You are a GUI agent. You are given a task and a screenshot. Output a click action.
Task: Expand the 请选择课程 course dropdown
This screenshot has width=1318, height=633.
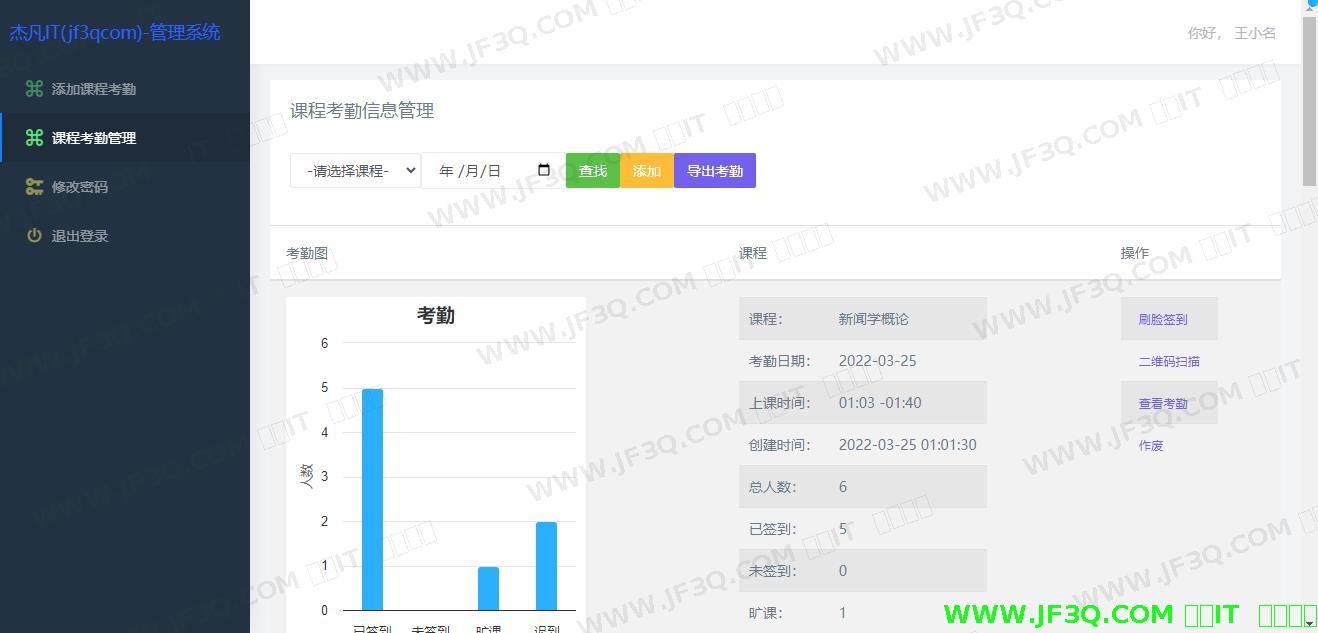tap(355, 171)
